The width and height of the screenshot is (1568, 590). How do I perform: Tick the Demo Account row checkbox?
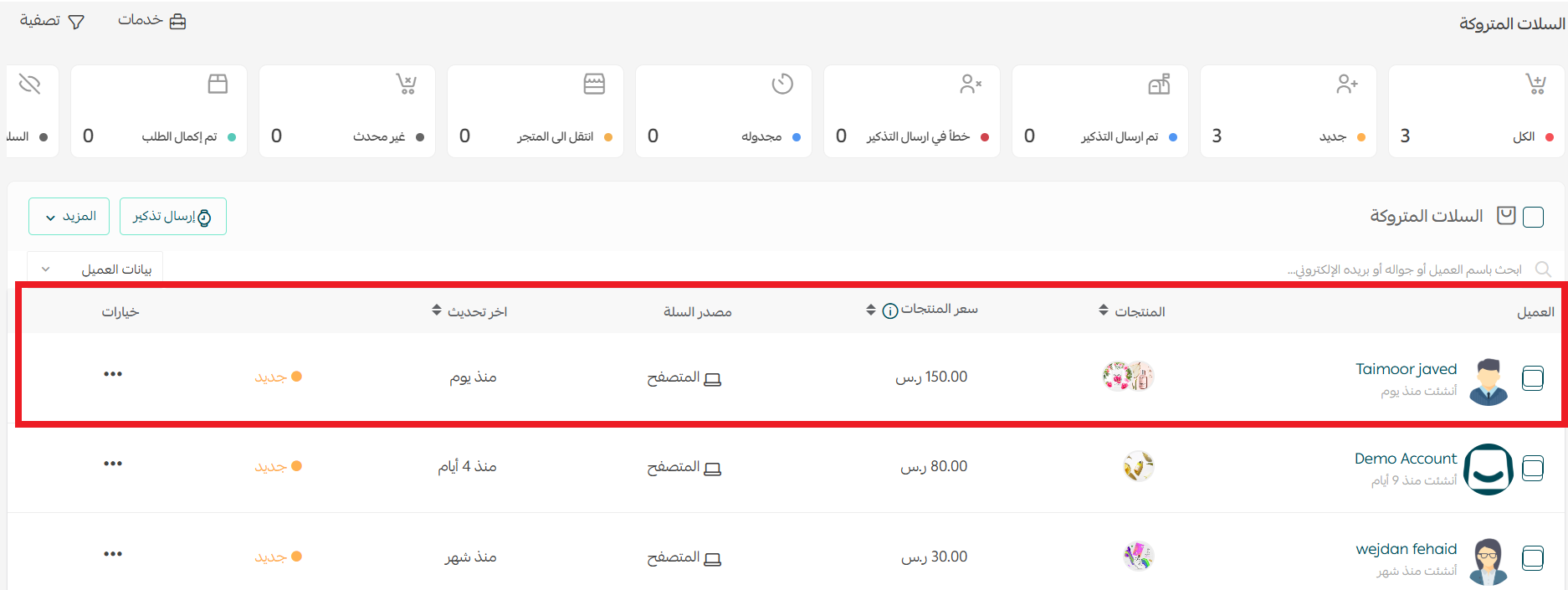(1532, 468)
